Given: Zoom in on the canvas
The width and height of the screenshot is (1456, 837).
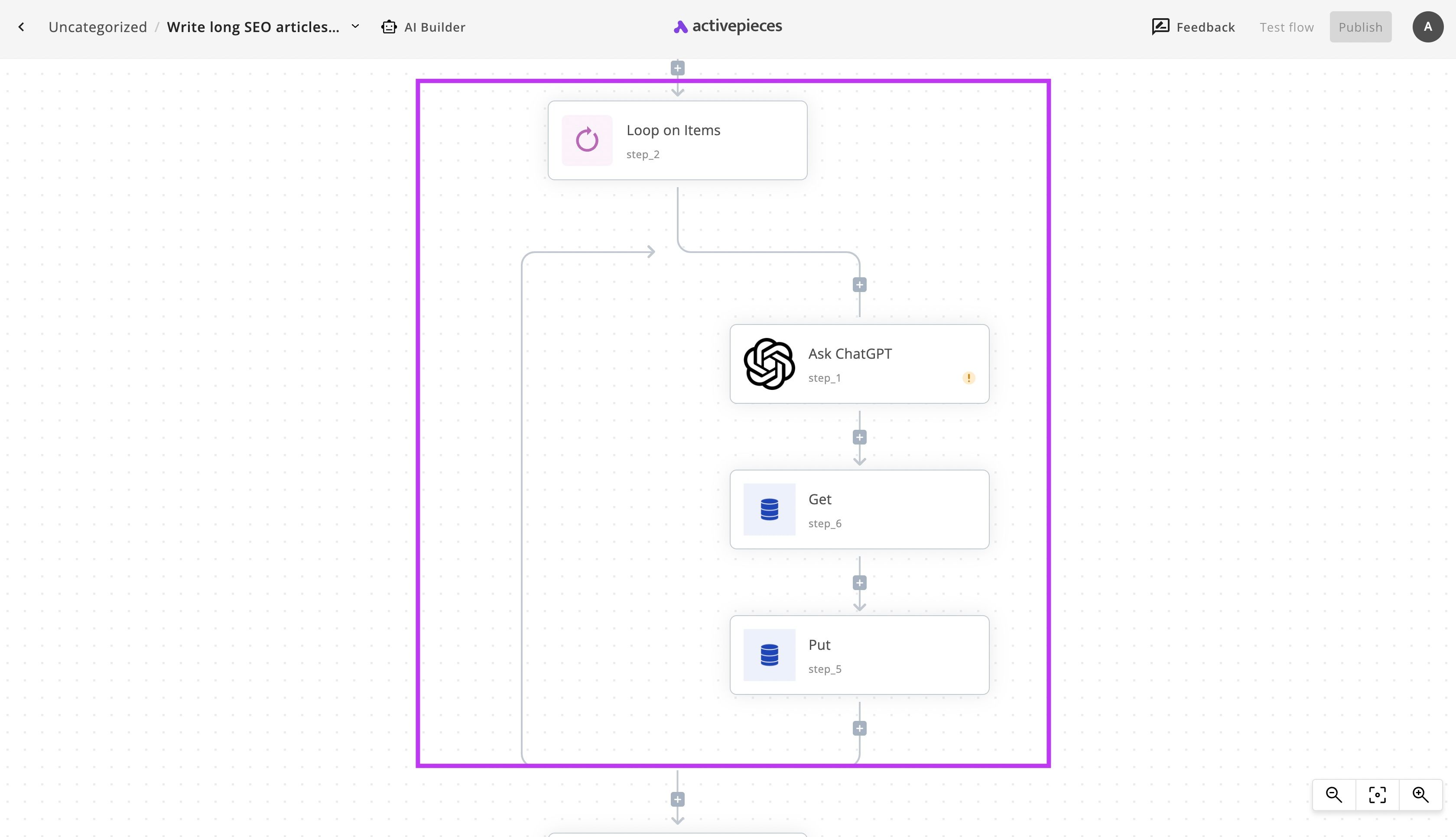Looking at the screenshot, I should pos(1420,795).
